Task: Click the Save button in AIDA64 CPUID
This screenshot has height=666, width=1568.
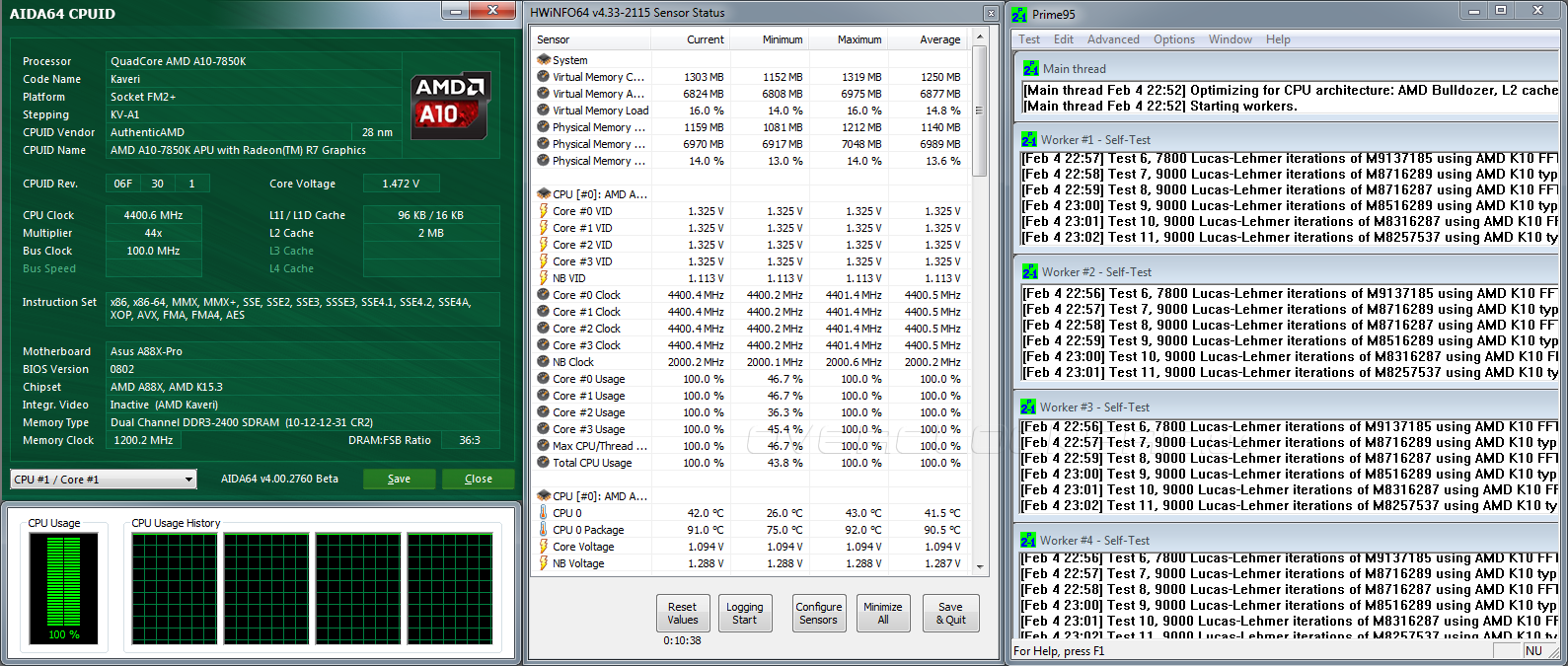Action: pos(400,479)
